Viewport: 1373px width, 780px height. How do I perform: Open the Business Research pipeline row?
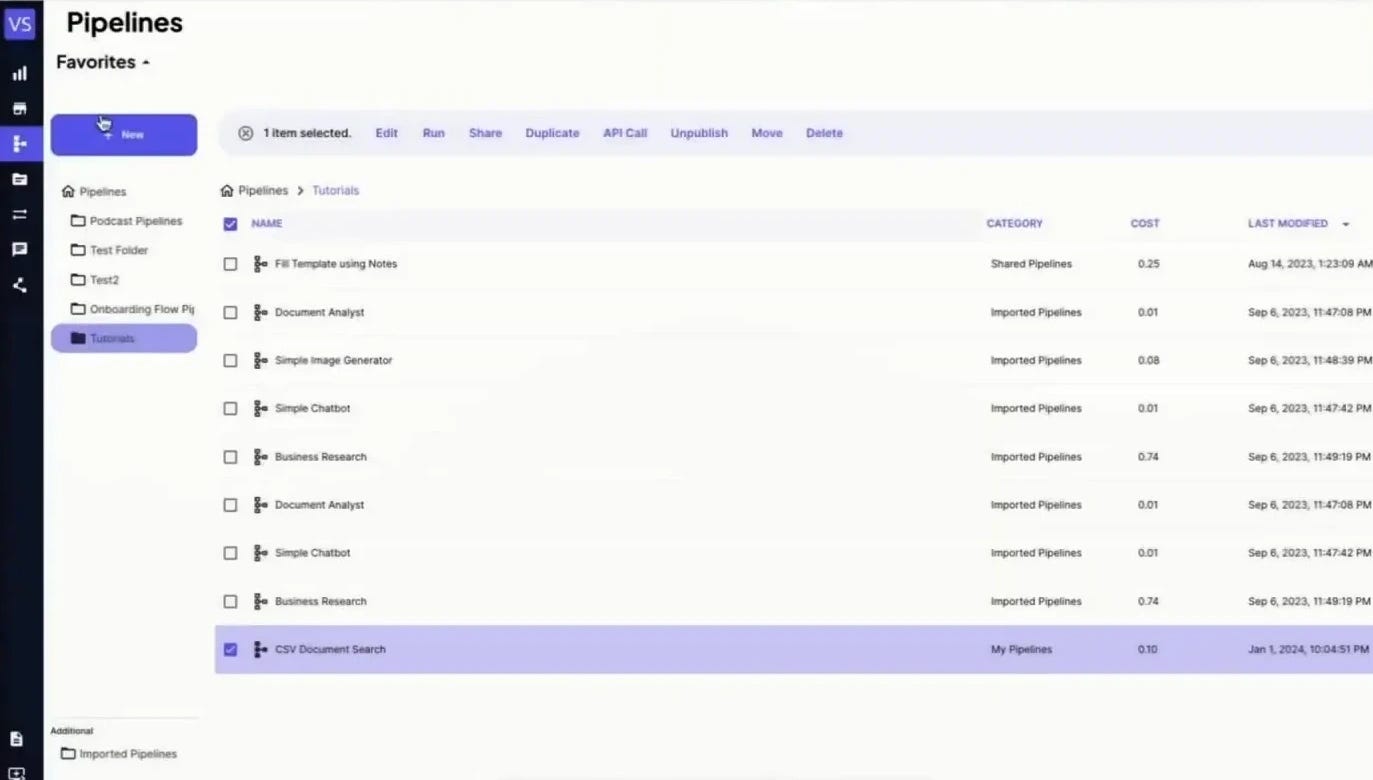(320, 456)
